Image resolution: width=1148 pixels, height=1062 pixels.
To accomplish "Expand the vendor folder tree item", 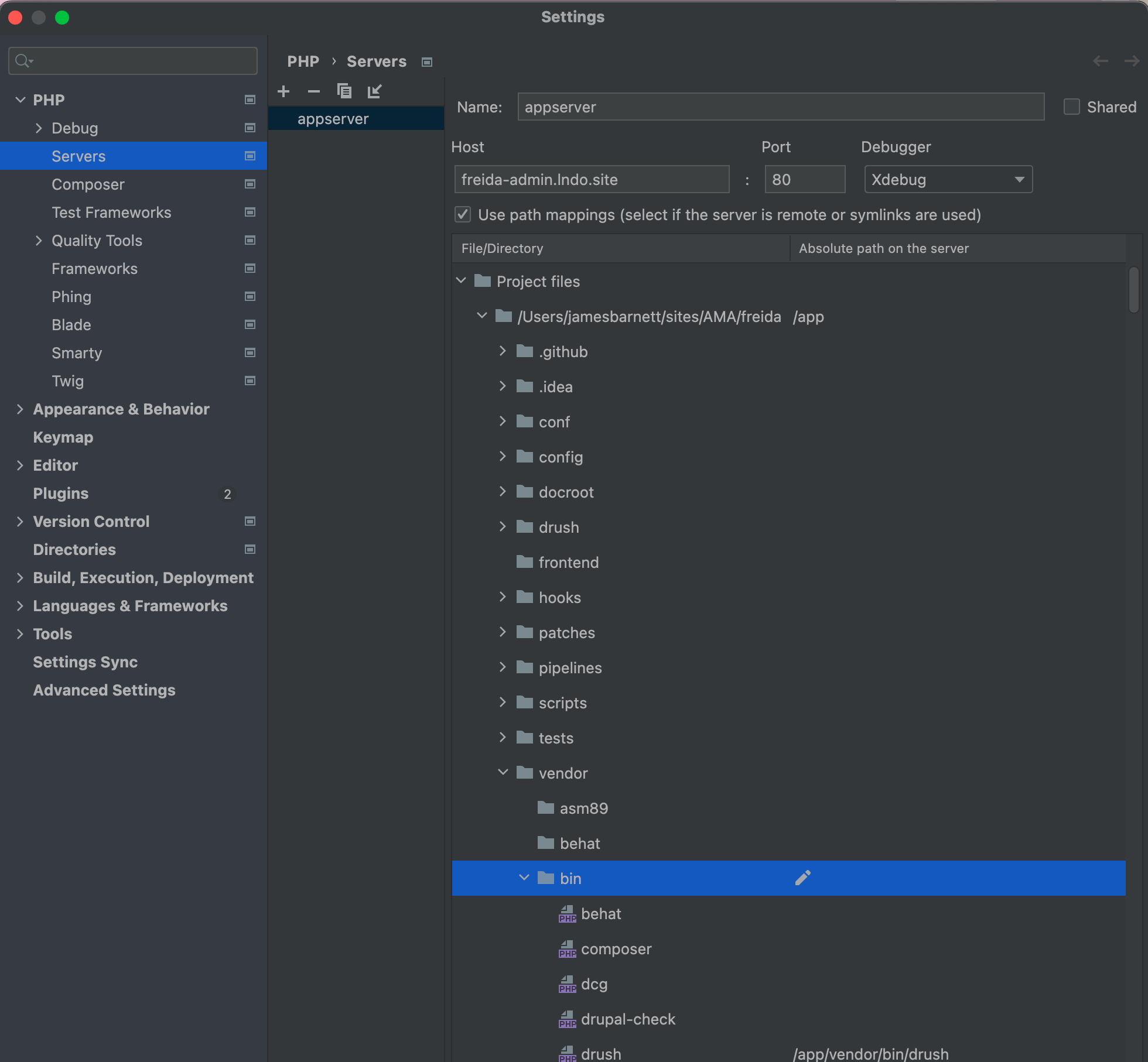I will pyautogui.click(x=504, y=772).
